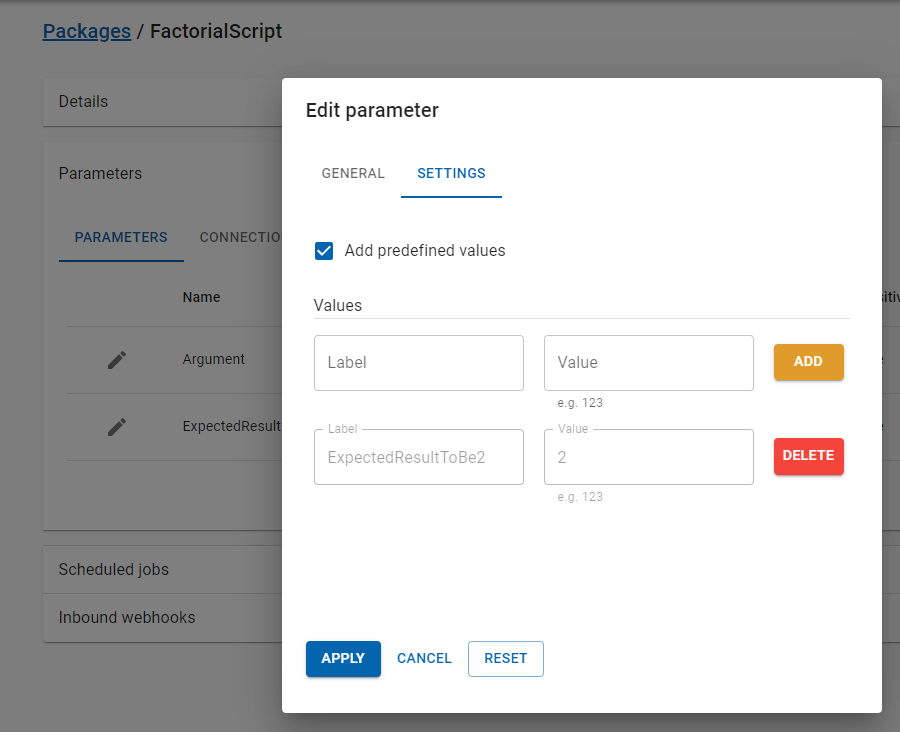Click the Value field containing 2
Image resolution: width=900 pixels, height=732 pixels.
pos(648,457)
